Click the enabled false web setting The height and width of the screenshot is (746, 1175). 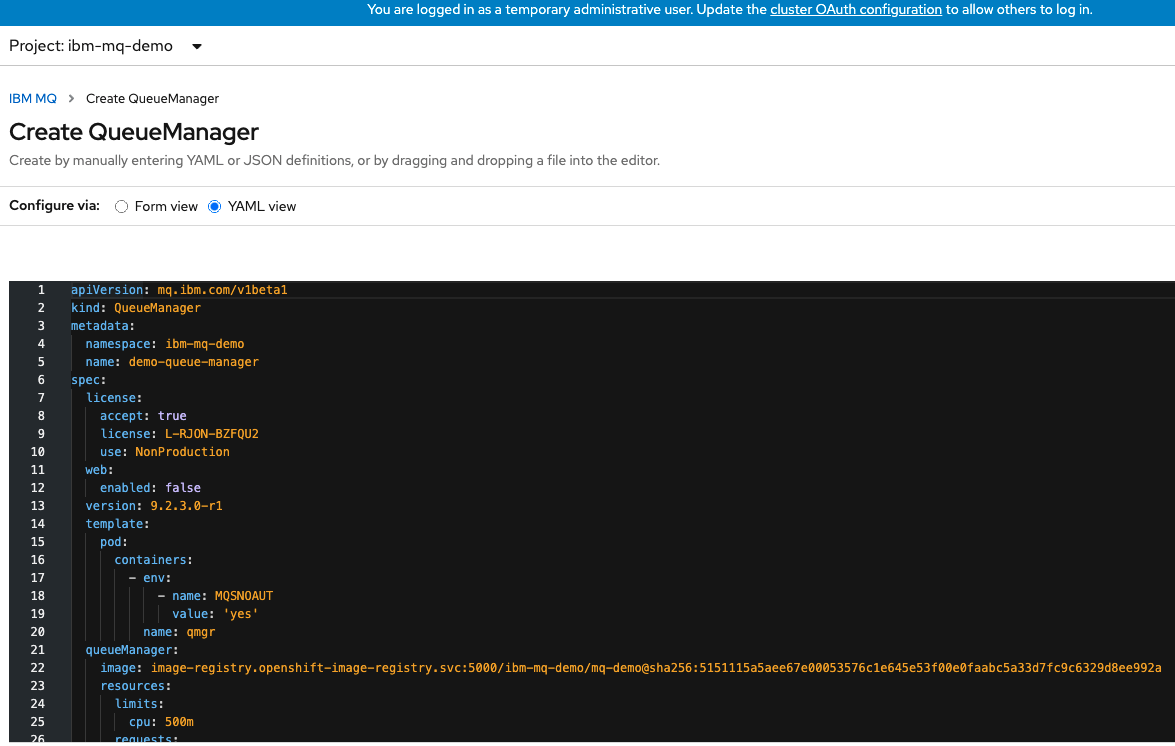click(183, 487)
